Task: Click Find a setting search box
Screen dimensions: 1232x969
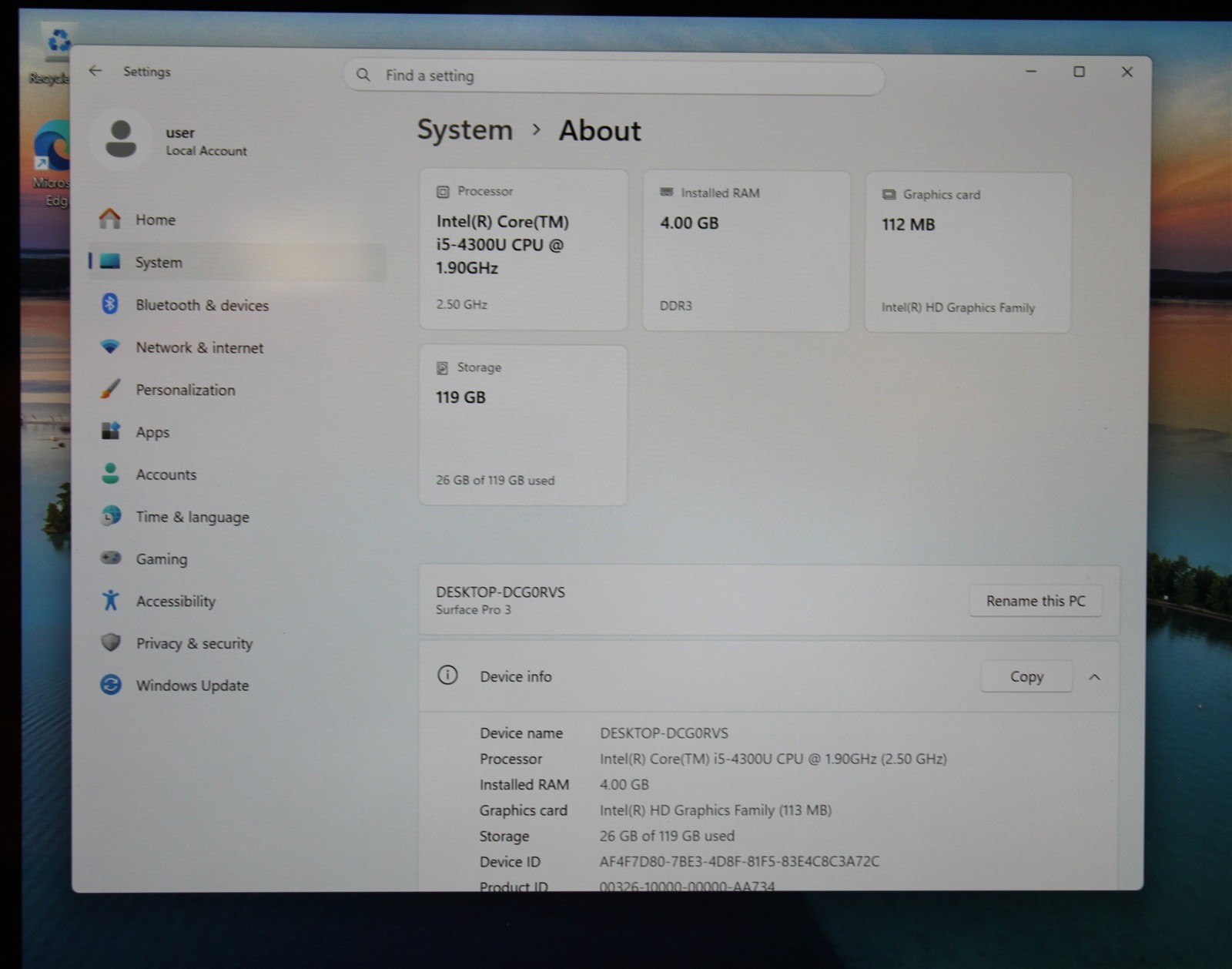Action: point(614,75)
